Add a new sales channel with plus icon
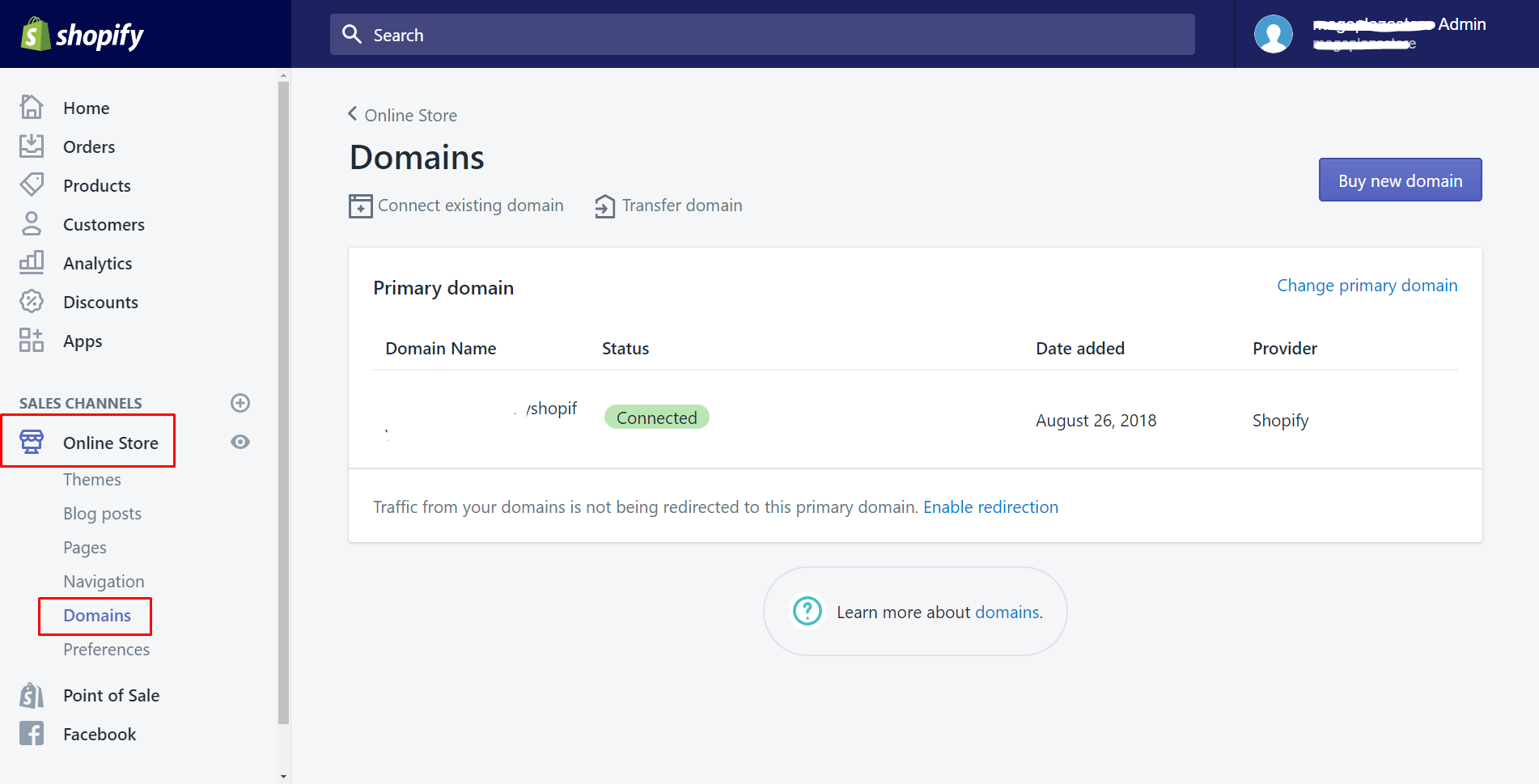The width and height of the screenshot is (1539, 784). tap(240, 403)
